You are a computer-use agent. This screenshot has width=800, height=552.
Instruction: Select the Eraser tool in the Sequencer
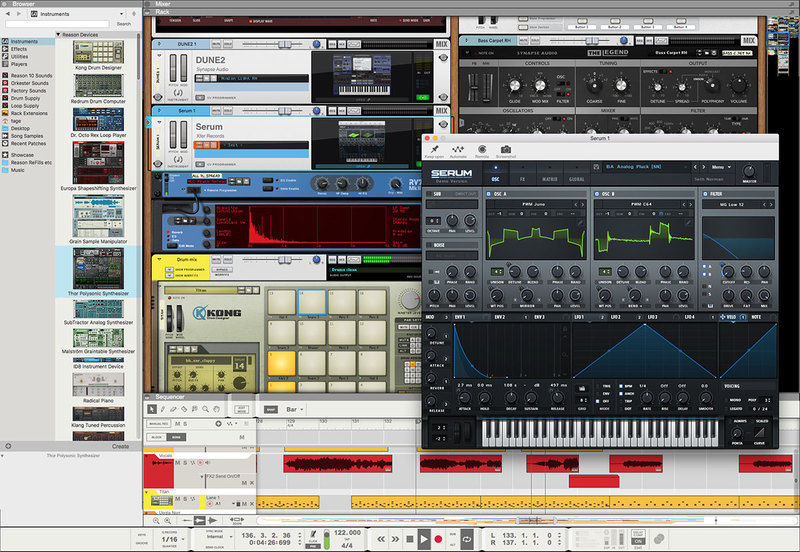click(x=174, y=409)
